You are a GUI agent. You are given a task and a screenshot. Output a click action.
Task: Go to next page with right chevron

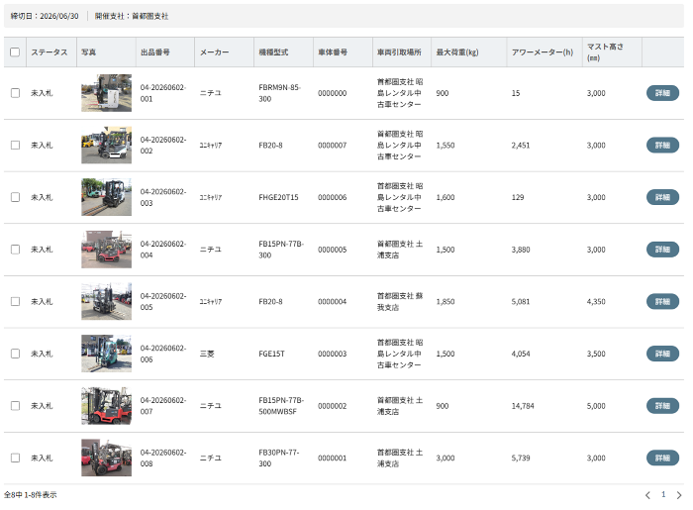point(679,495)
